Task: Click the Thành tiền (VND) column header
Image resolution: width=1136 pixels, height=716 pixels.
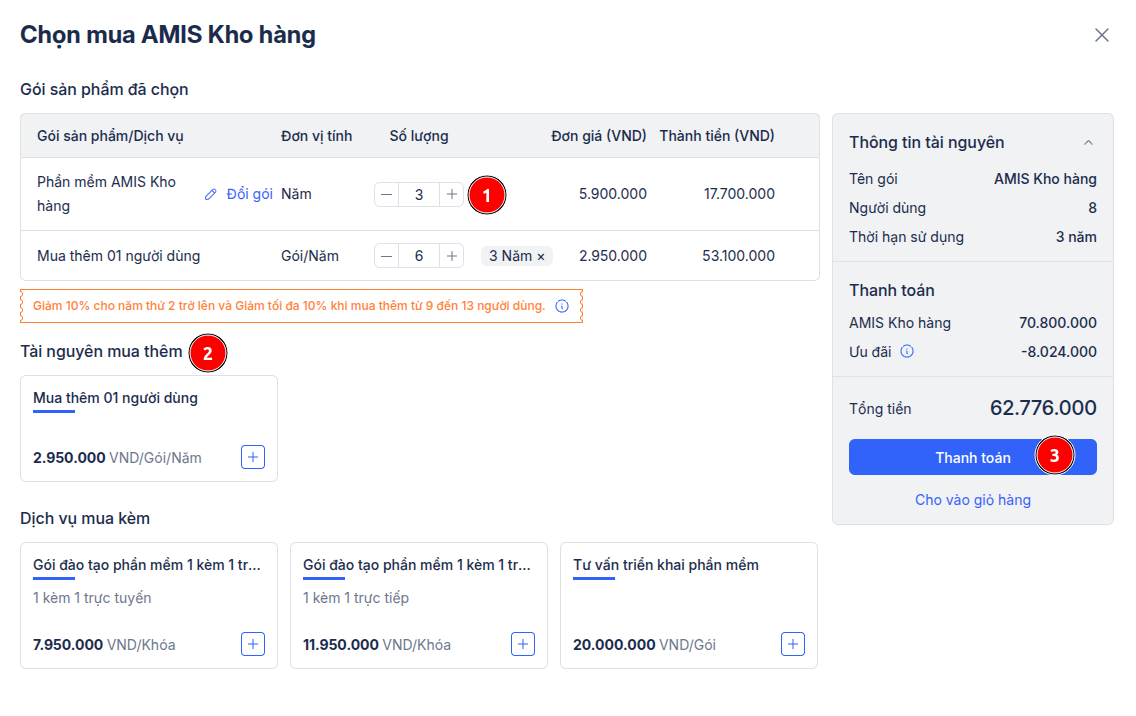Action: [717, 136]
